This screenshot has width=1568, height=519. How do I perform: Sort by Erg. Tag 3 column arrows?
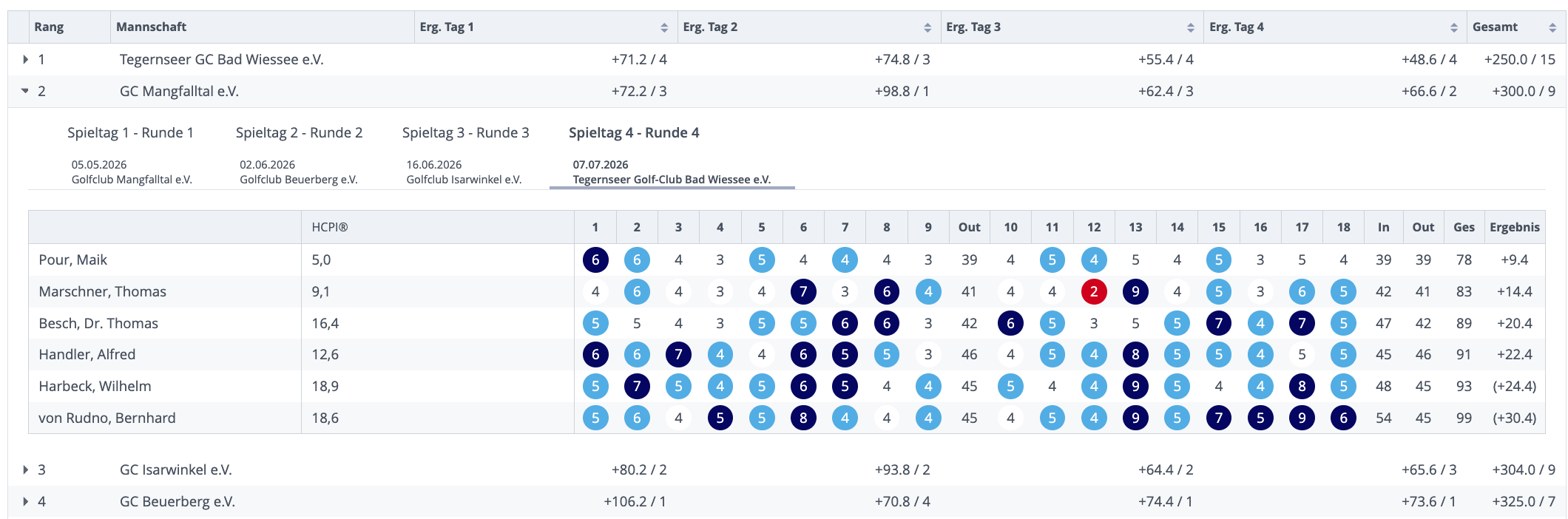point(1191,27)
